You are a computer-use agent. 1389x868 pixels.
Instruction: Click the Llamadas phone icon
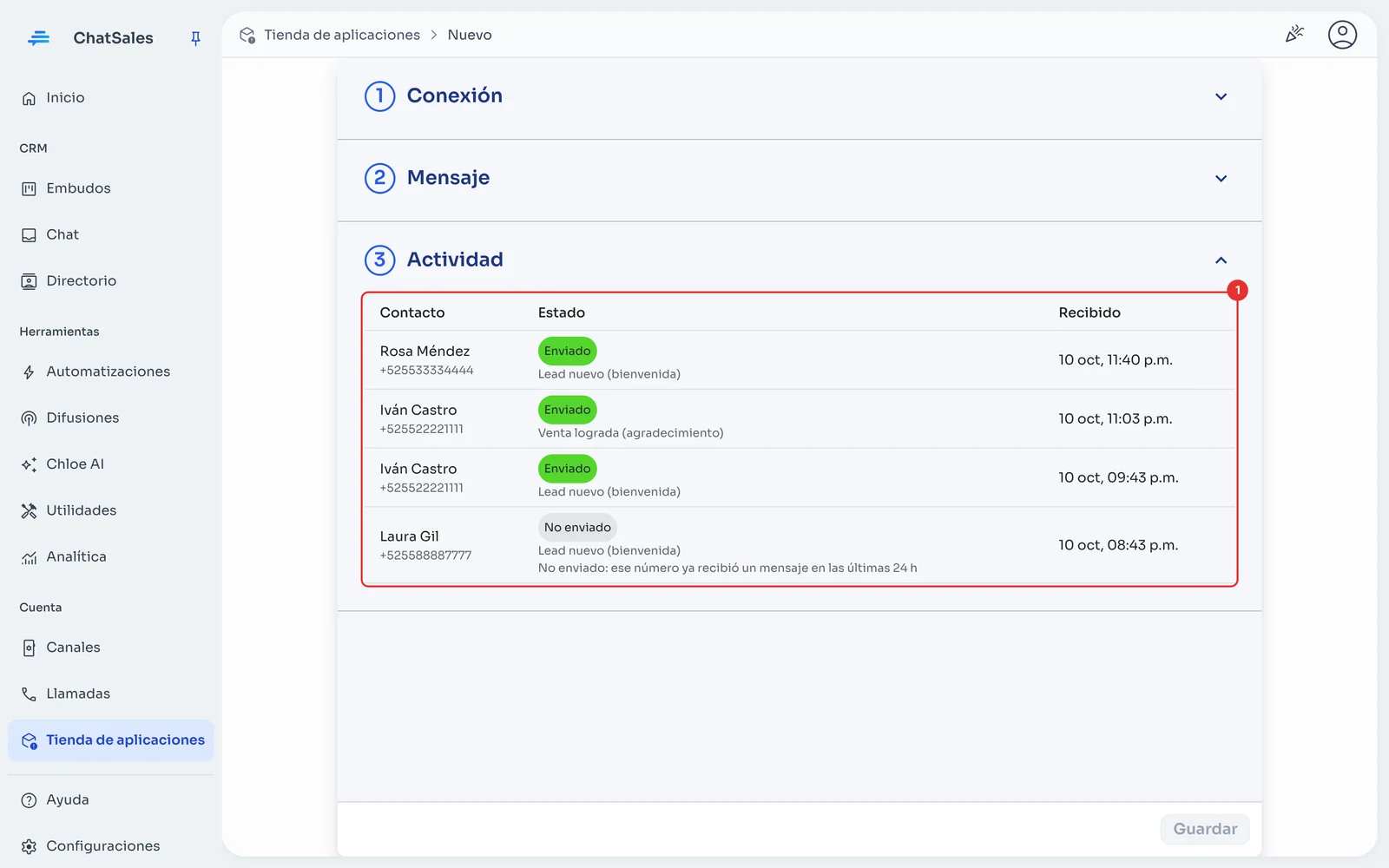point(29,694)
